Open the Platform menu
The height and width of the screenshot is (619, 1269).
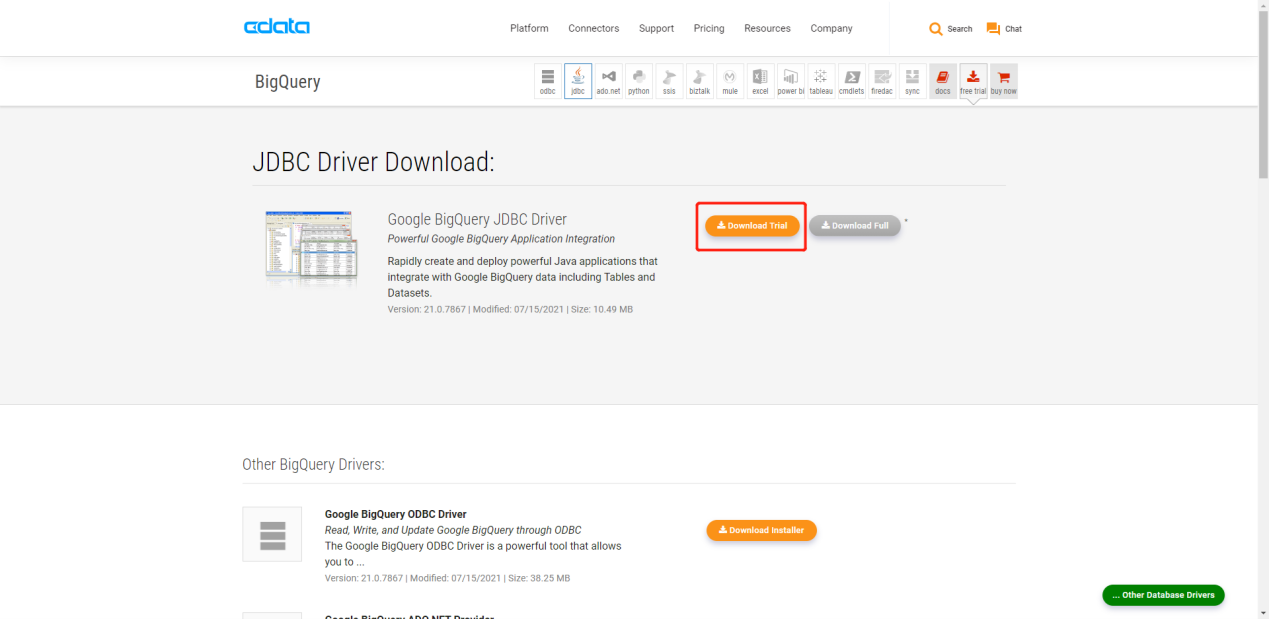[x=529, y=29]
